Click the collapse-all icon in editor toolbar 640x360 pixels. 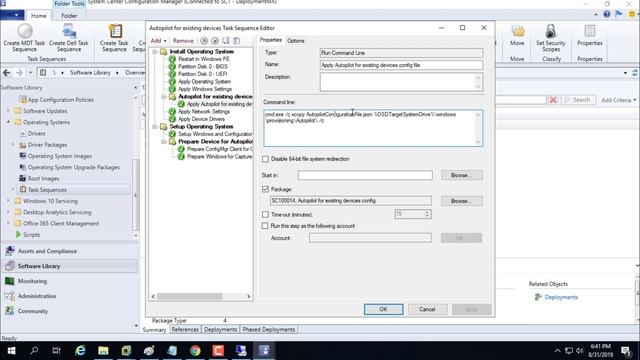click(236, 41)
